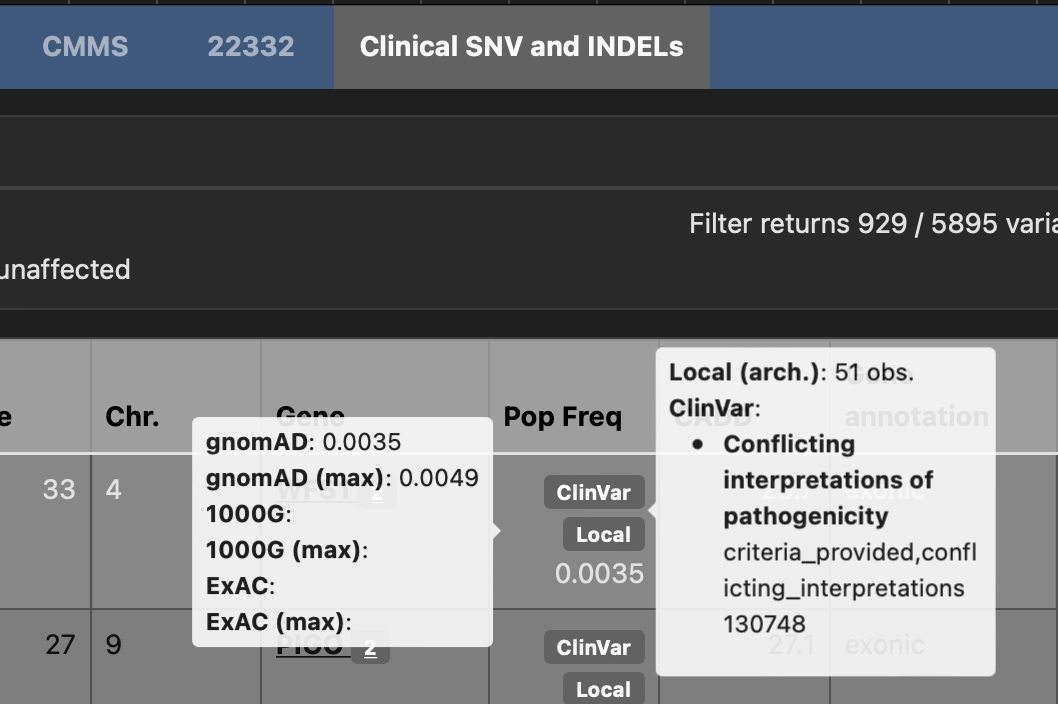Image resolution: width=1058 pixels, height=704 pixels.
Task: Sort by the Pop Freq column header
Action: point(563,416)
